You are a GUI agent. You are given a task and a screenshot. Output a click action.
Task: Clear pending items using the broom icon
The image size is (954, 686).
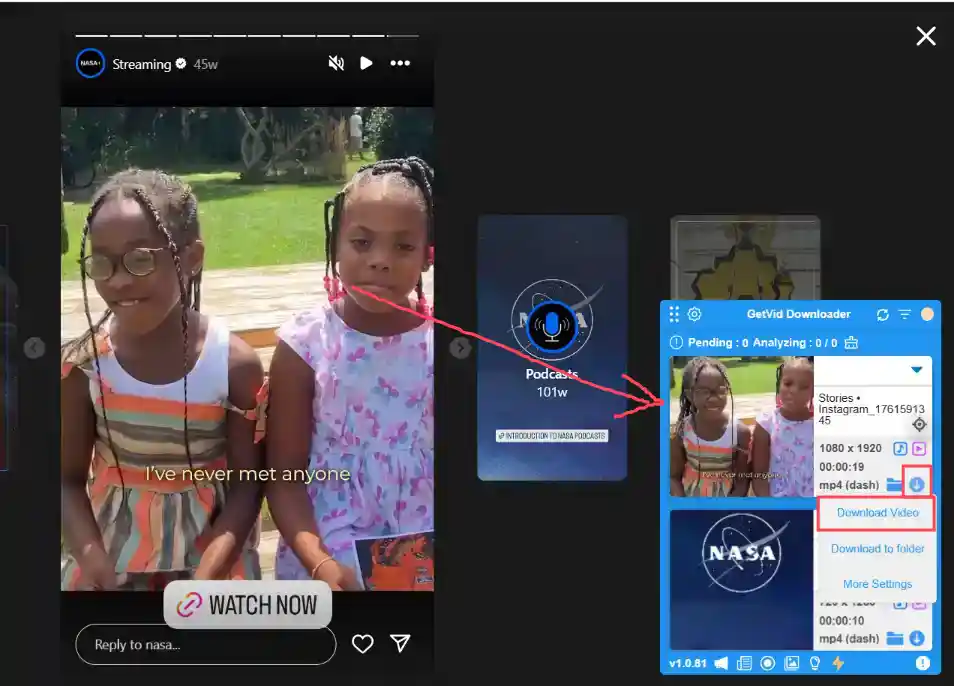tap(852, 342)
